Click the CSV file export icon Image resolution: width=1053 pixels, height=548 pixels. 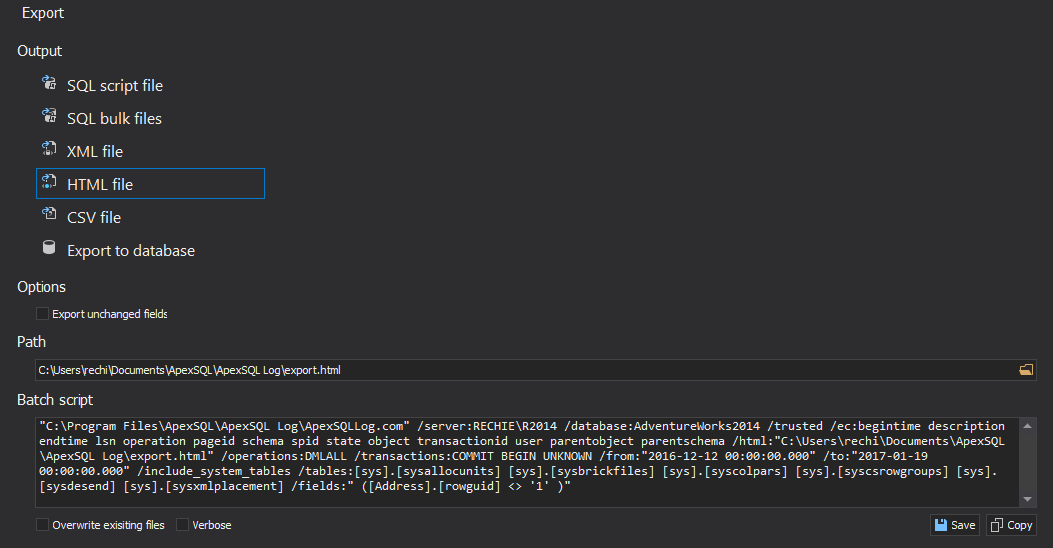49,215
